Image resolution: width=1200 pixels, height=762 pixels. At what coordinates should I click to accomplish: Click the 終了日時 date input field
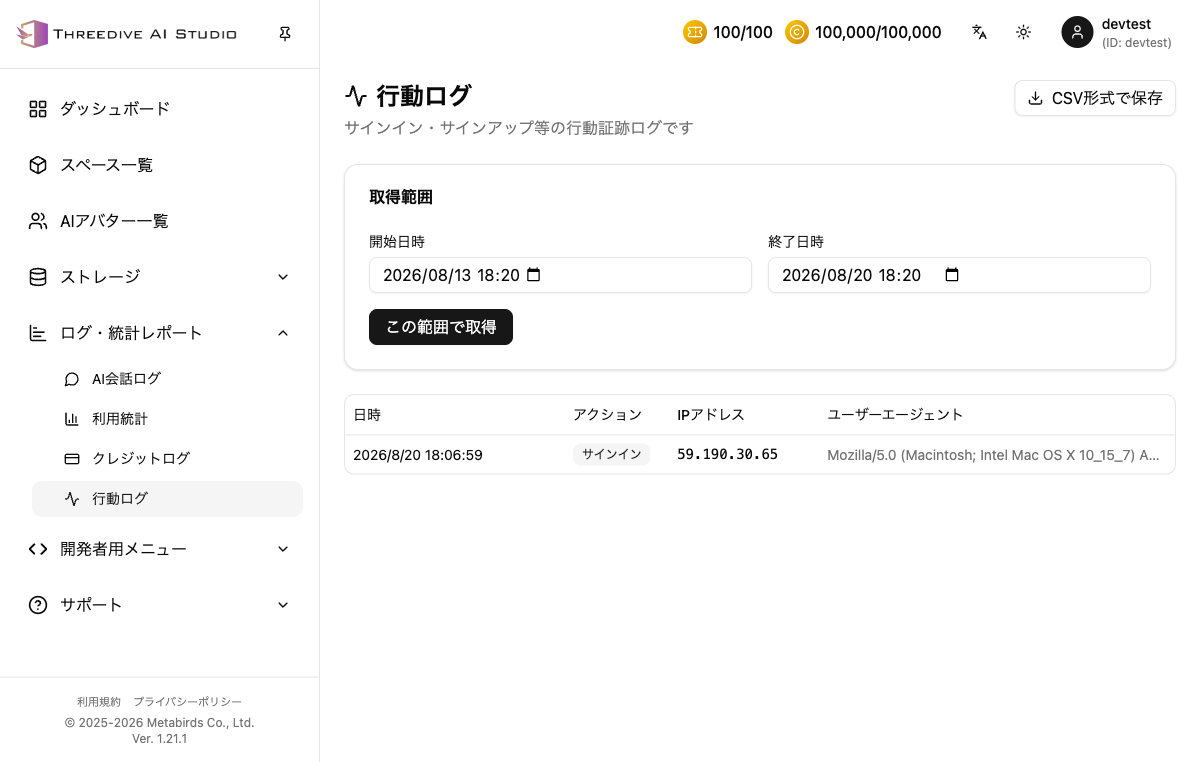[x=959, y=275]
